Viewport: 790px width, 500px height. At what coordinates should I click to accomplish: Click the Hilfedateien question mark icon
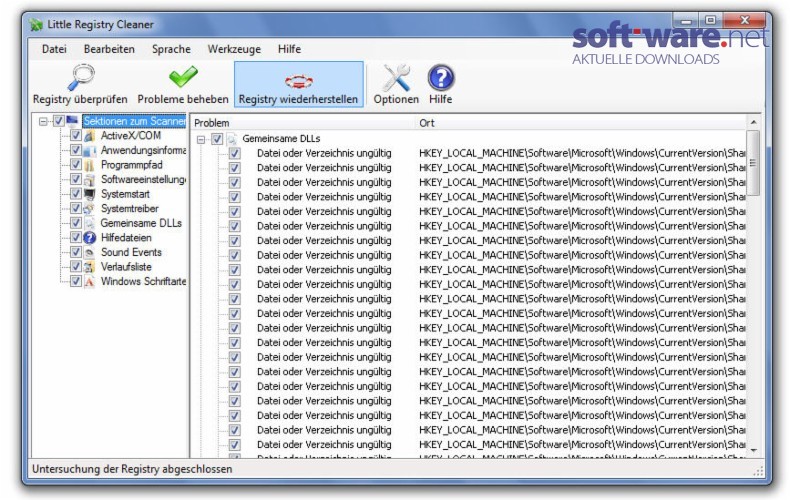tap(90, 238)
